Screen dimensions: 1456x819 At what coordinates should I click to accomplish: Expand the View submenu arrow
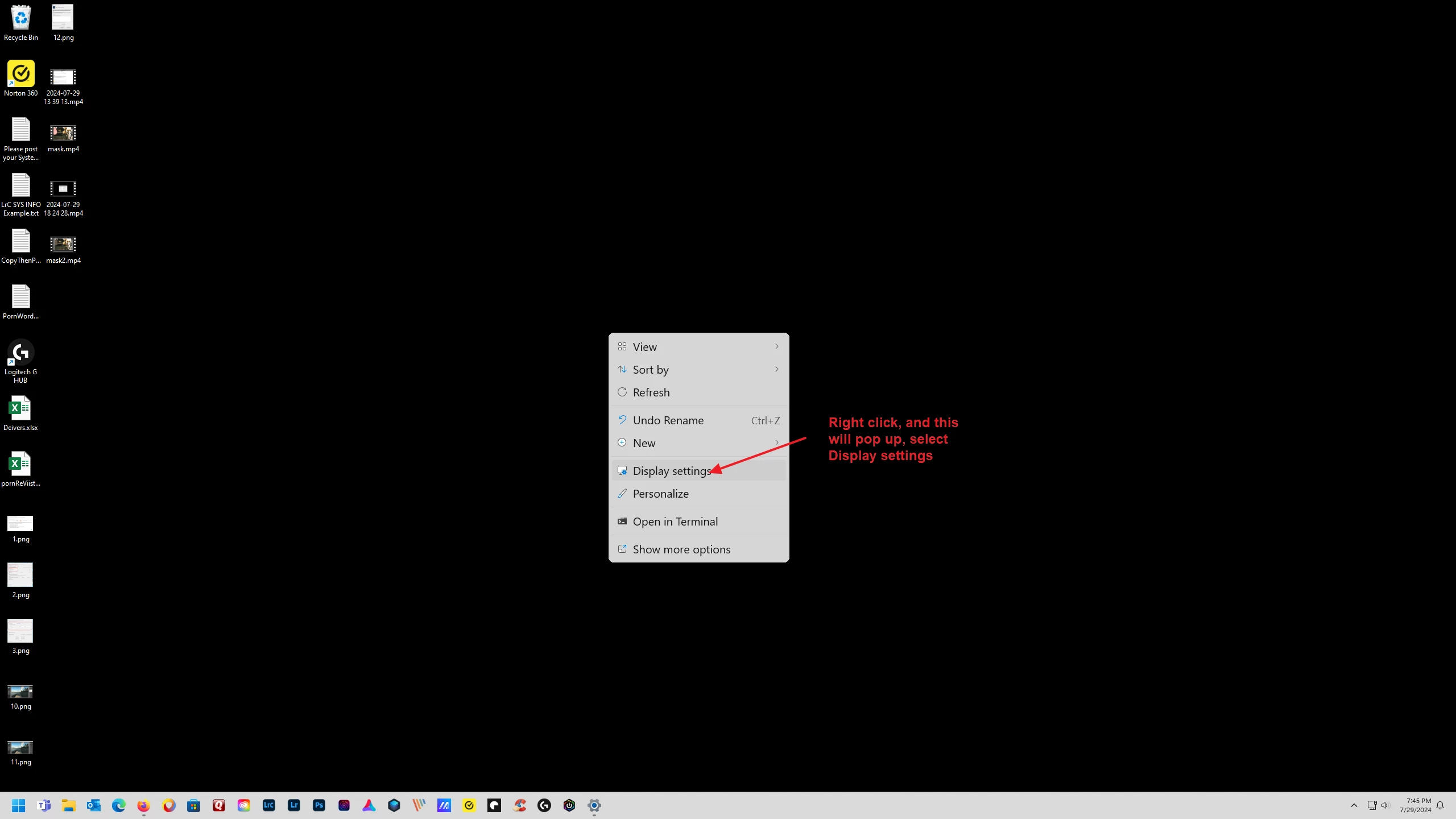click(776, 347)
